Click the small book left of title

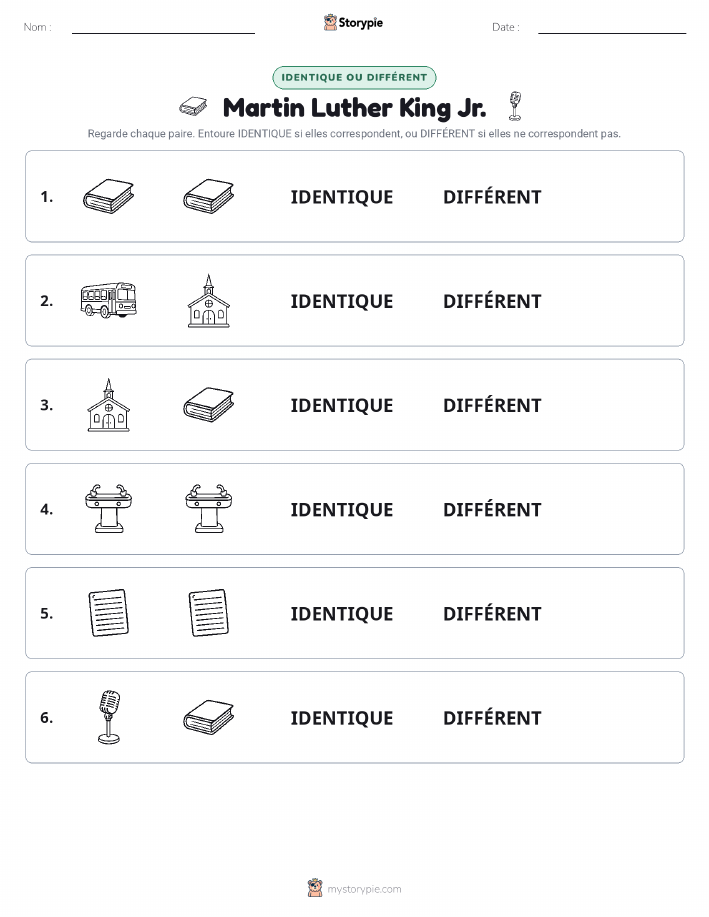(193, 106)
